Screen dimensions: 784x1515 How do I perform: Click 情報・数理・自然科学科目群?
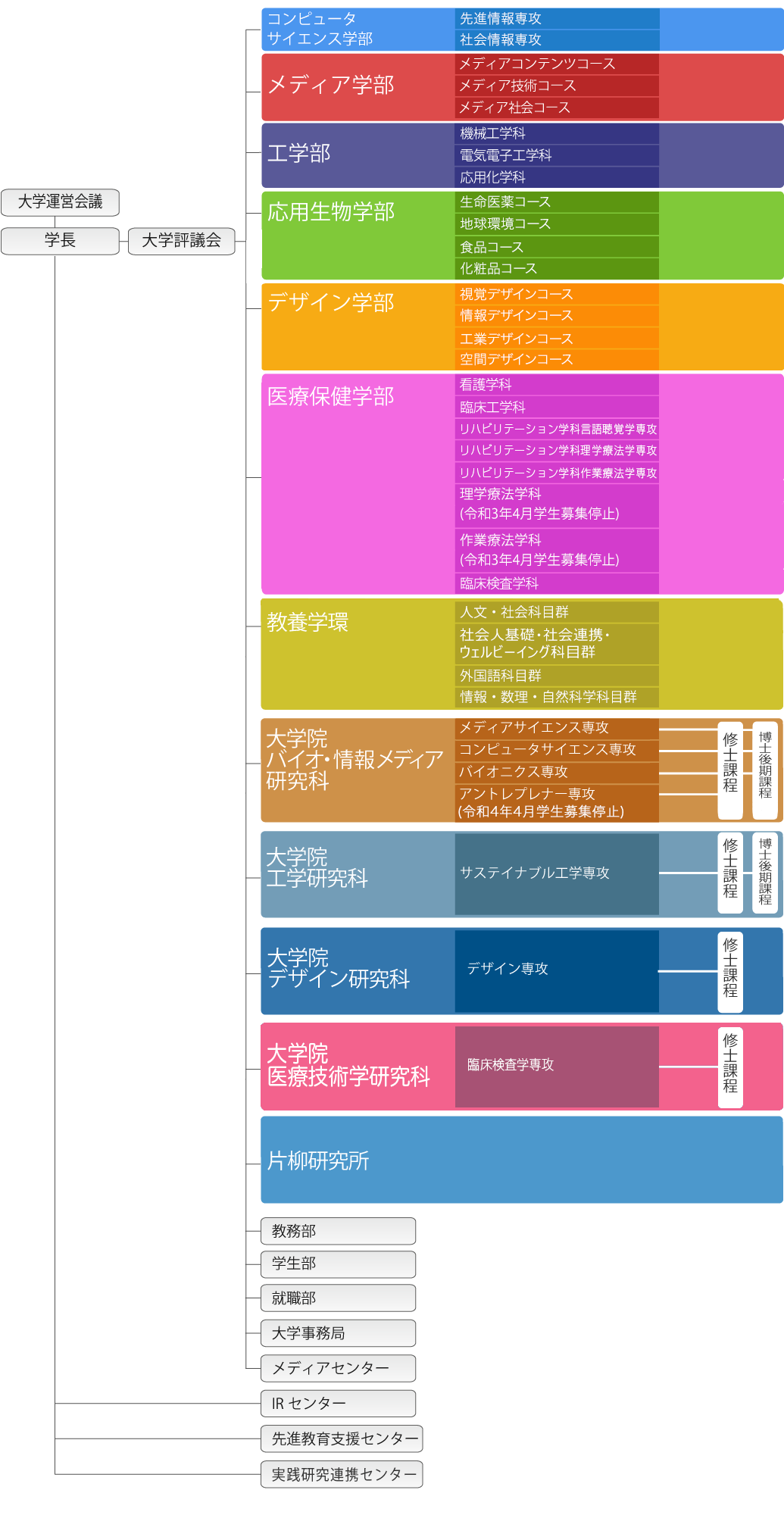click(x=557, y=697)
